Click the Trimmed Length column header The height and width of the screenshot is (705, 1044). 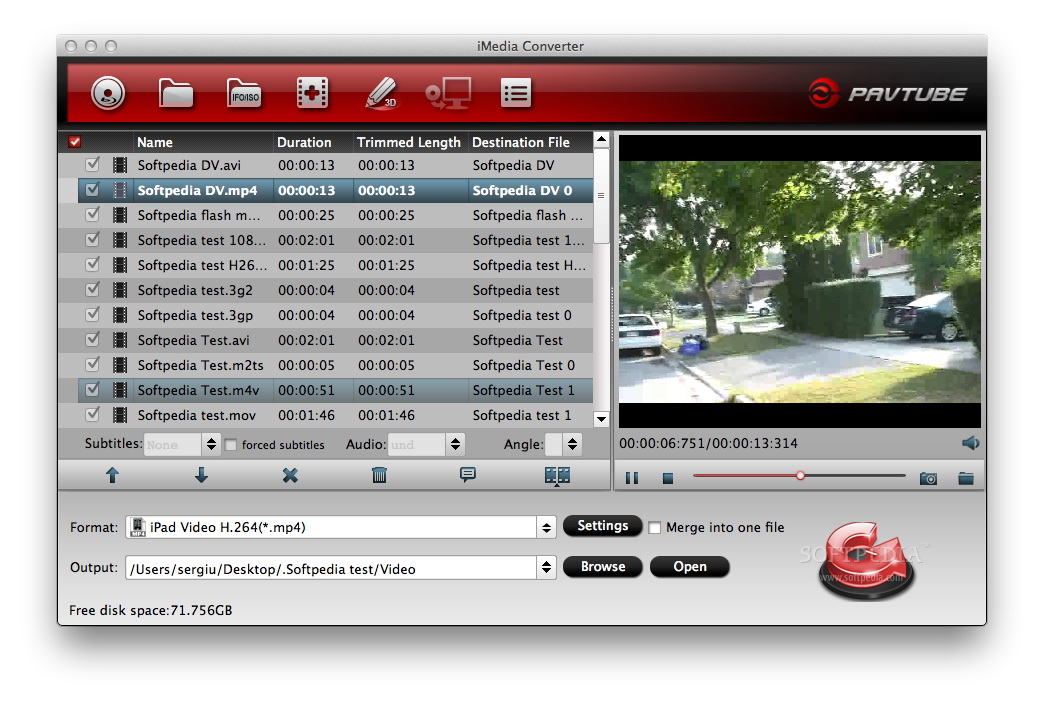409,142
